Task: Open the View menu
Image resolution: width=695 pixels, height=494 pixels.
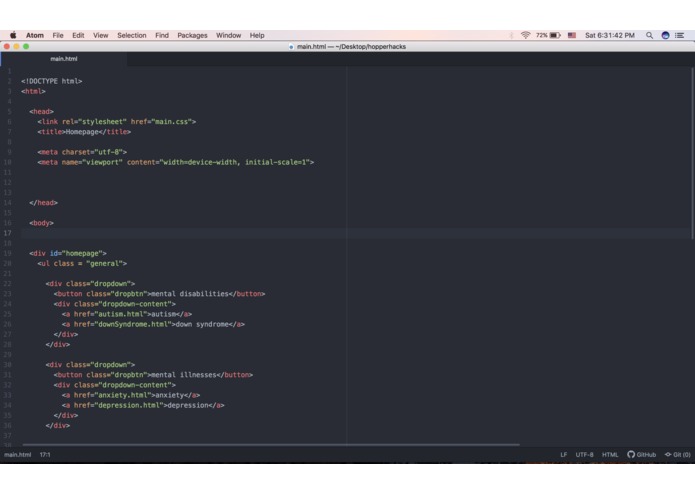Action: pos(100,35)
